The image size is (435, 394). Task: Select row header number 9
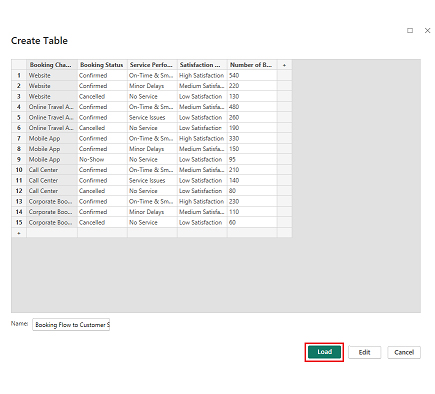pos(19,159)
